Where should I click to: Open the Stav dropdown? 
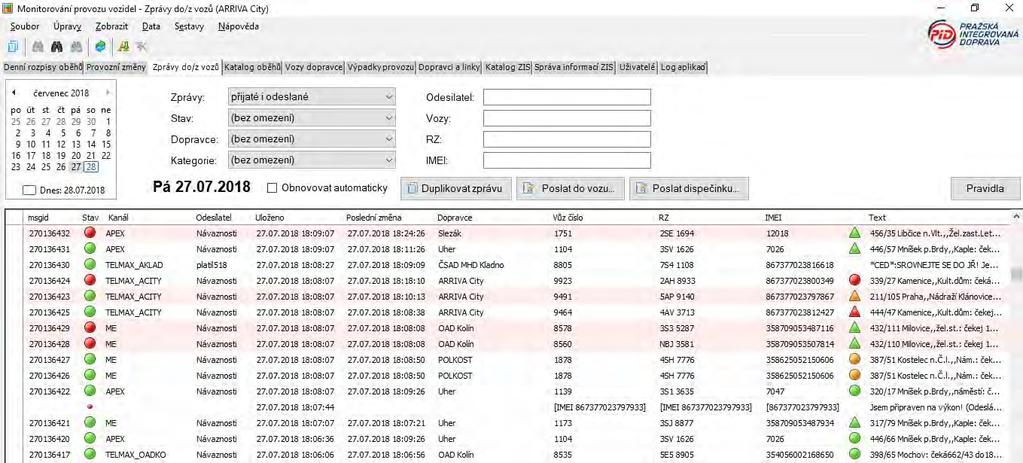[311, 118]
